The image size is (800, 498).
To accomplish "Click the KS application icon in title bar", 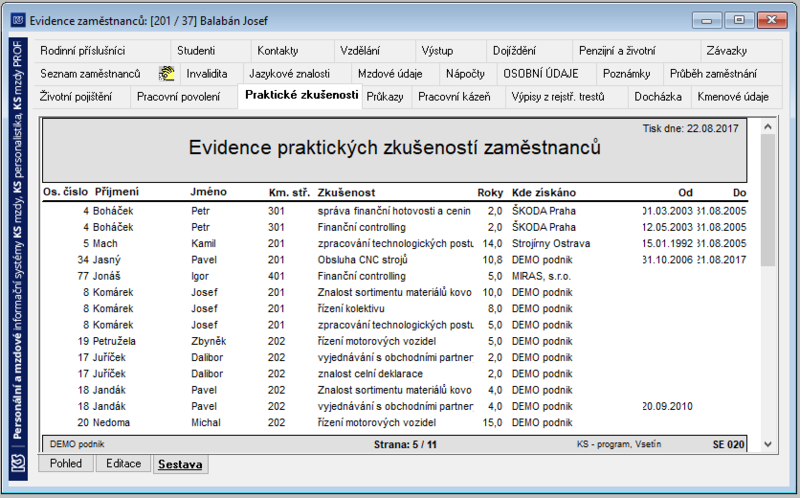I will [x=18, y=20].
